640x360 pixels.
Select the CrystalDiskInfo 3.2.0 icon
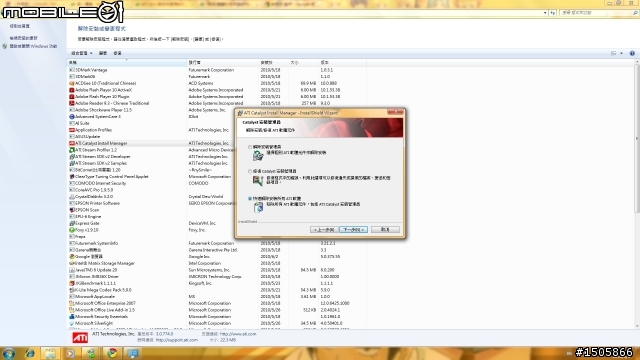(71, 197)
